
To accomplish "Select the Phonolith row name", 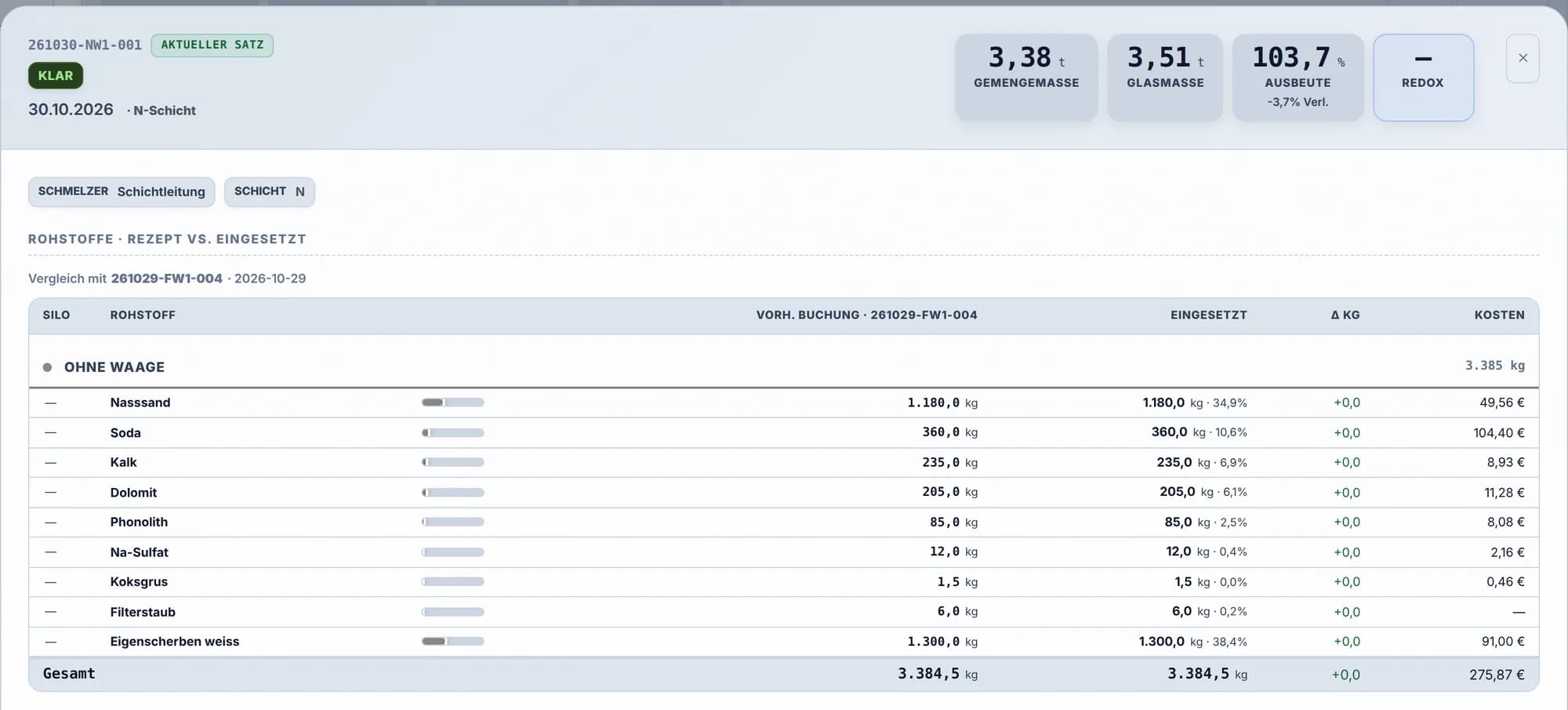I will click(x=139, y=522).
